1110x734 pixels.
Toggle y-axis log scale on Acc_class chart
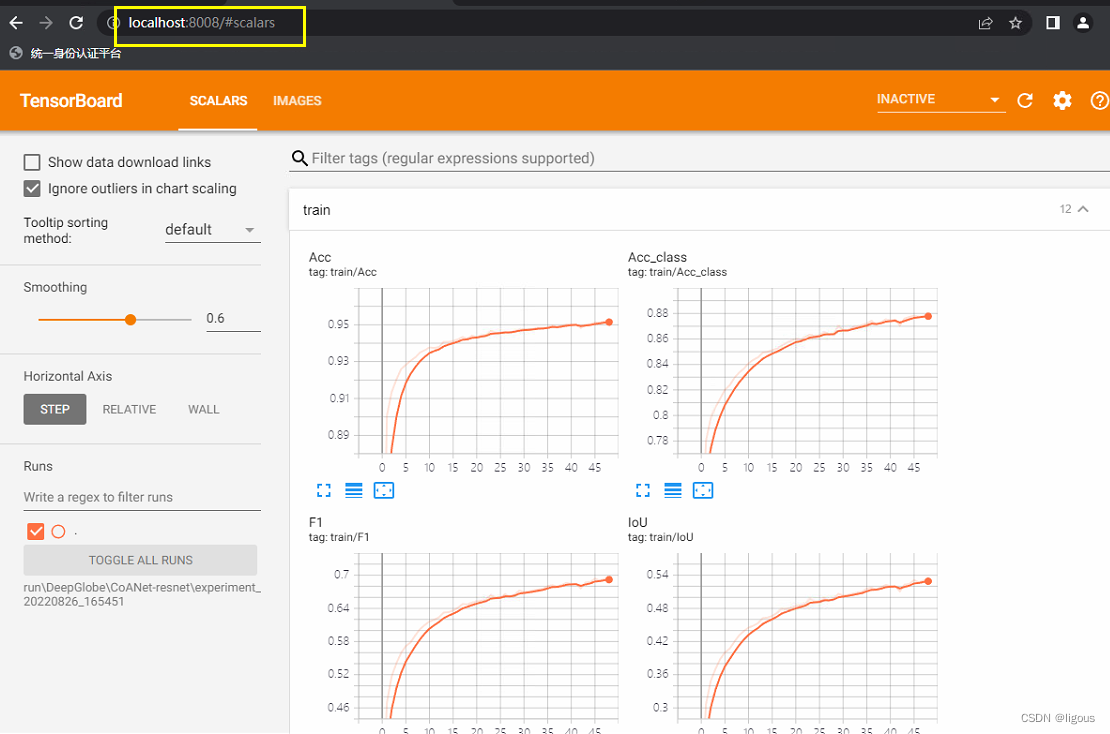[673, 491]
